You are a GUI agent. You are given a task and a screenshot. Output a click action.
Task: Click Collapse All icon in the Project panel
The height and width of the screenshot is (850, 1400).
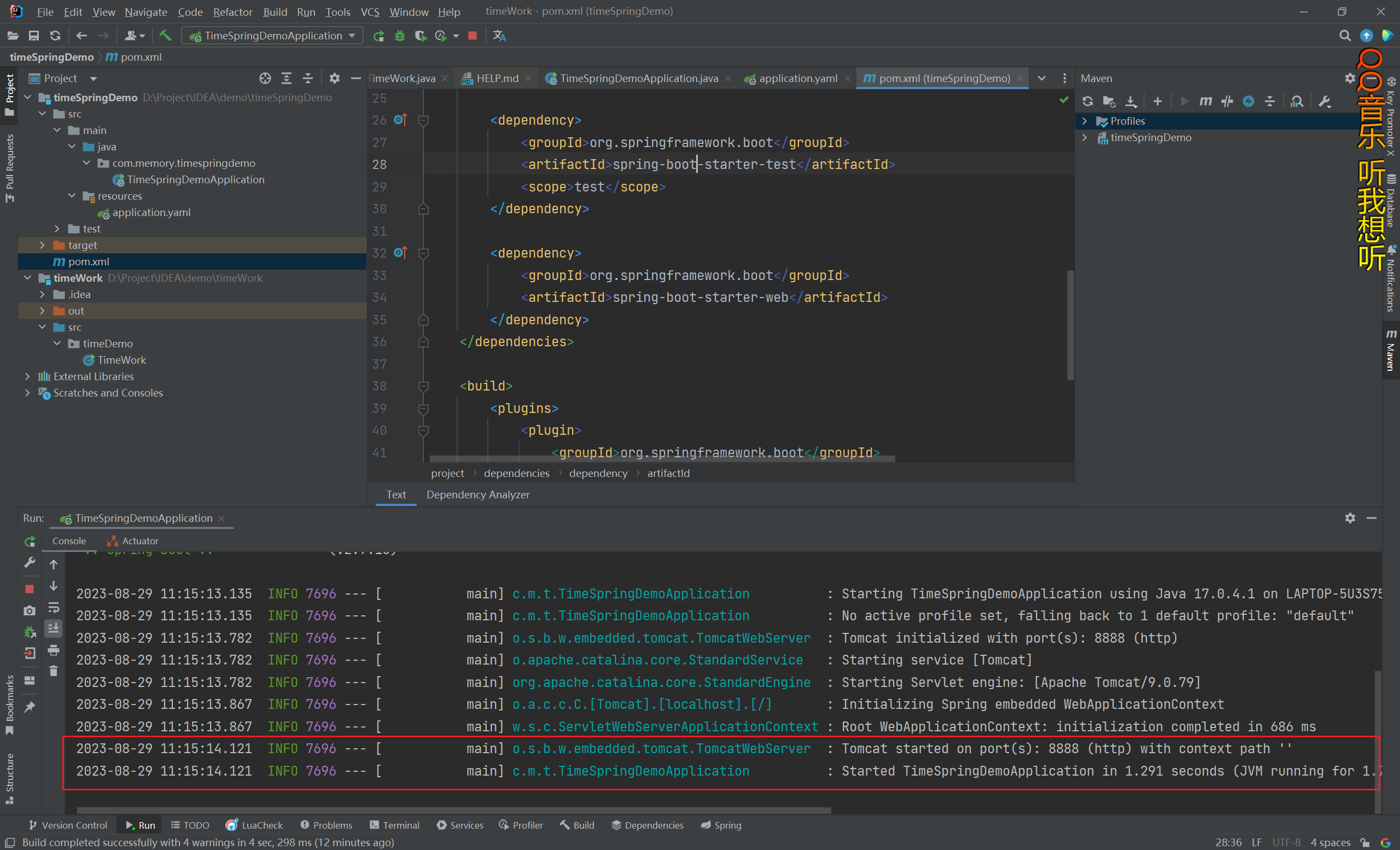pos(307,78)
